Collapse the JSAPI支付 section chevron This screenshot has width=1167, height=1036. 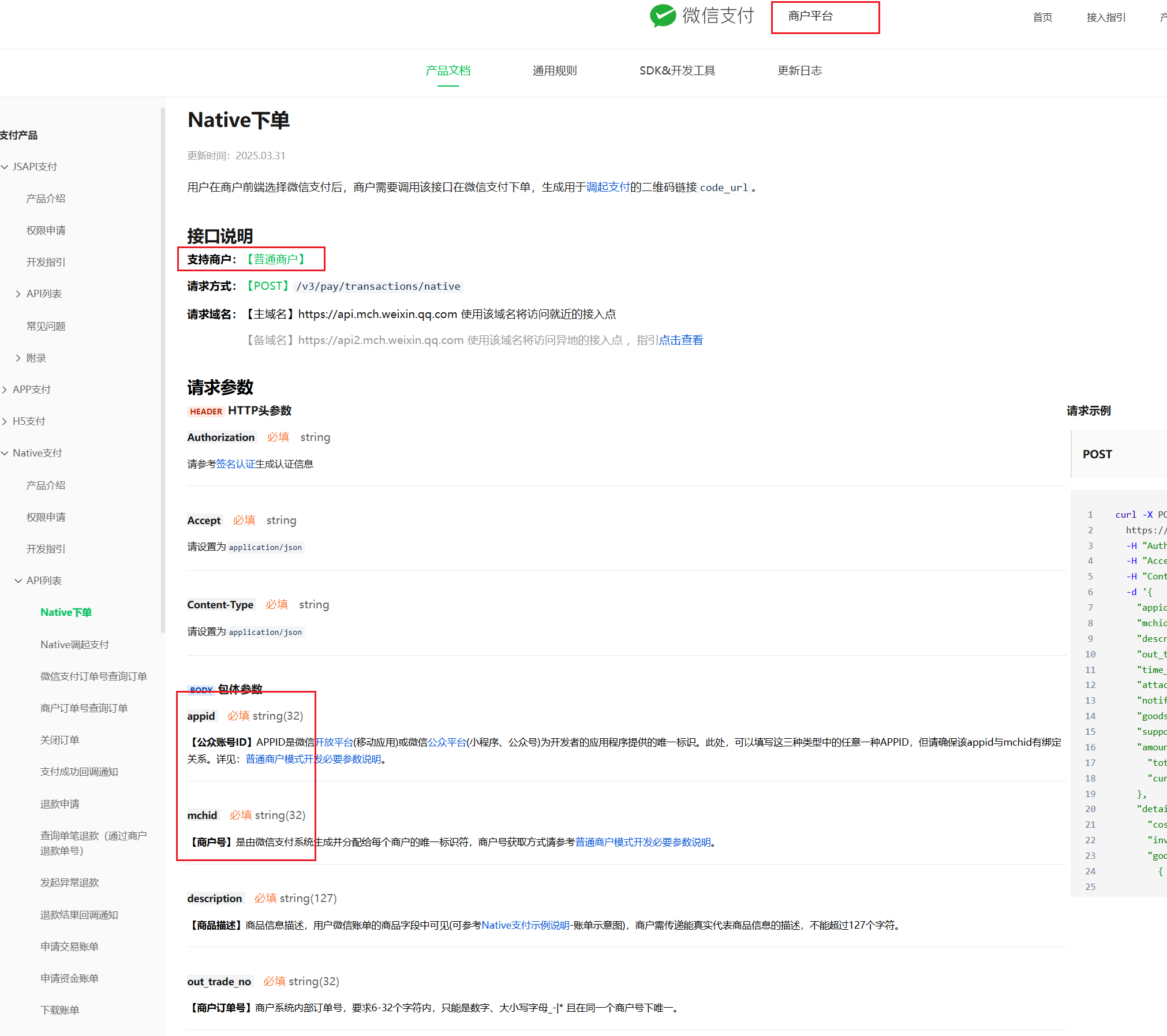click(5, 167)
